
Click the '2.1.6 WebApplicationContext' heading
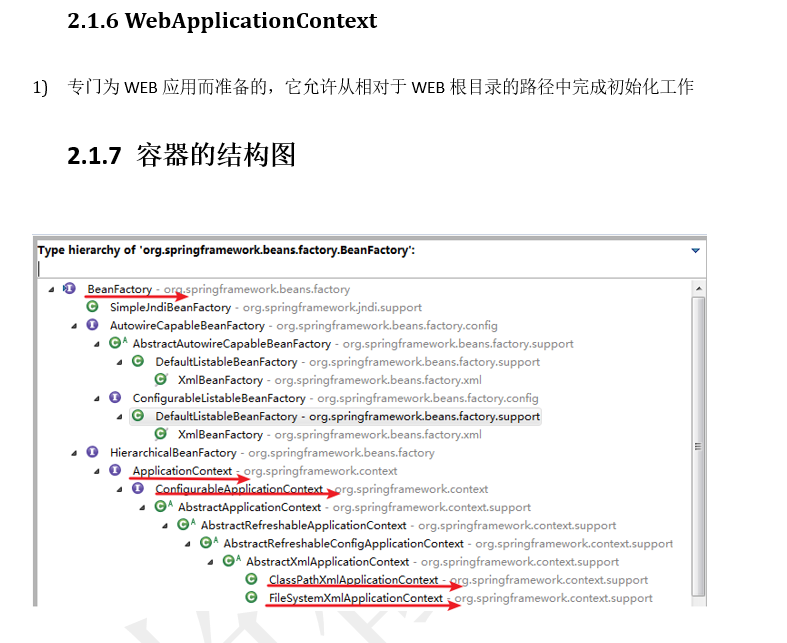(x=222, y=21)
